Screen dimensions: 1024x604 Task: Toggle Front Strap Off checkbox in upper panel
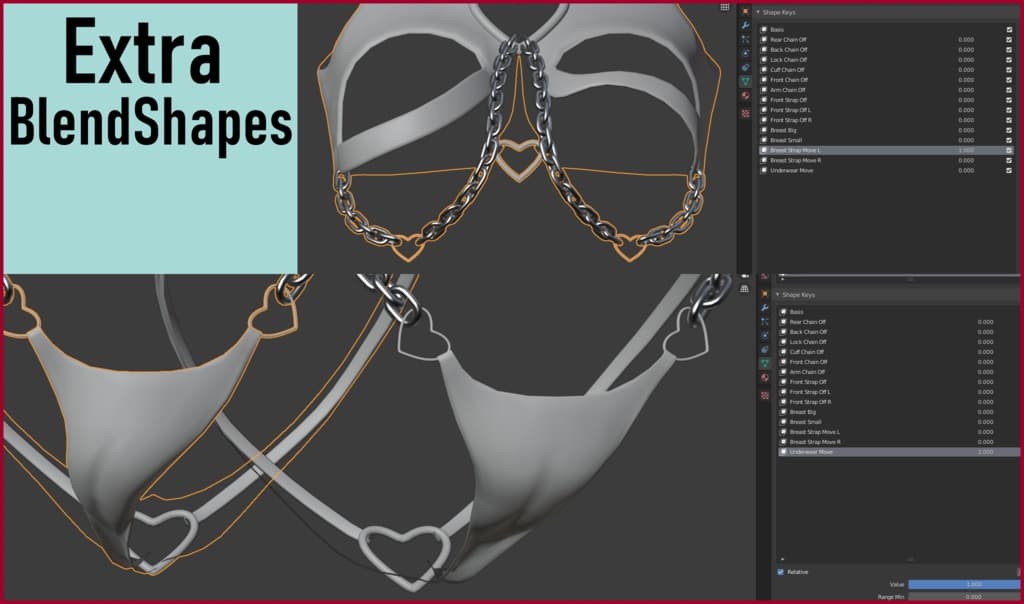[x=1009, y=100]
